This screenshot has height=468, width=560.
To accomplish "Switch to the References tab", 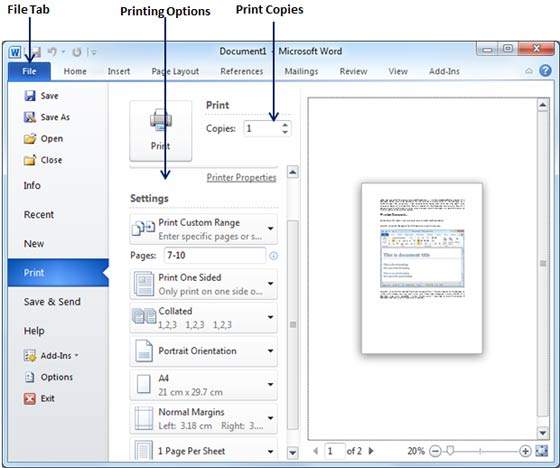I will (242, 71).
